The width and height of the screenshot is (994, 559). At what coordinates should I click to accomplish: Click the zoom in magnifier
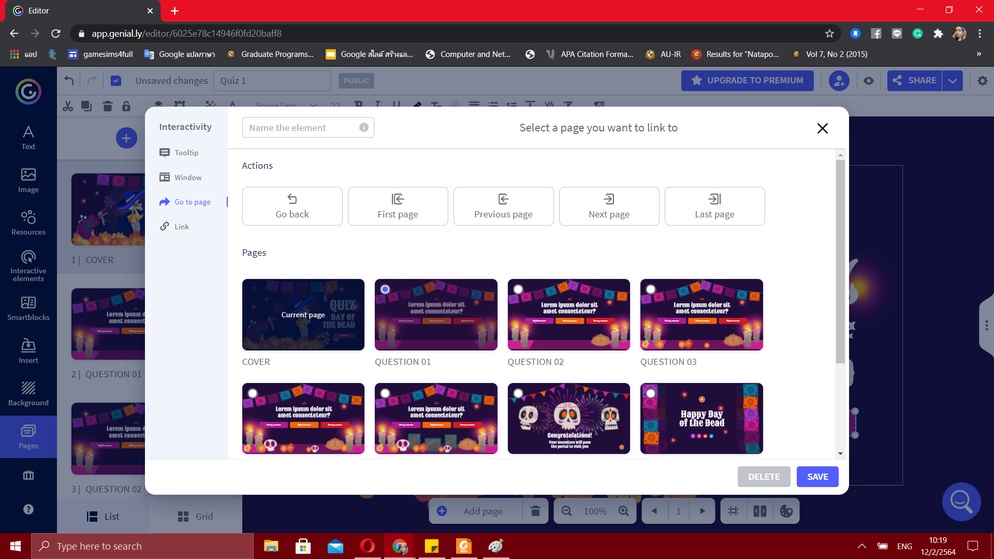point(623,511)
